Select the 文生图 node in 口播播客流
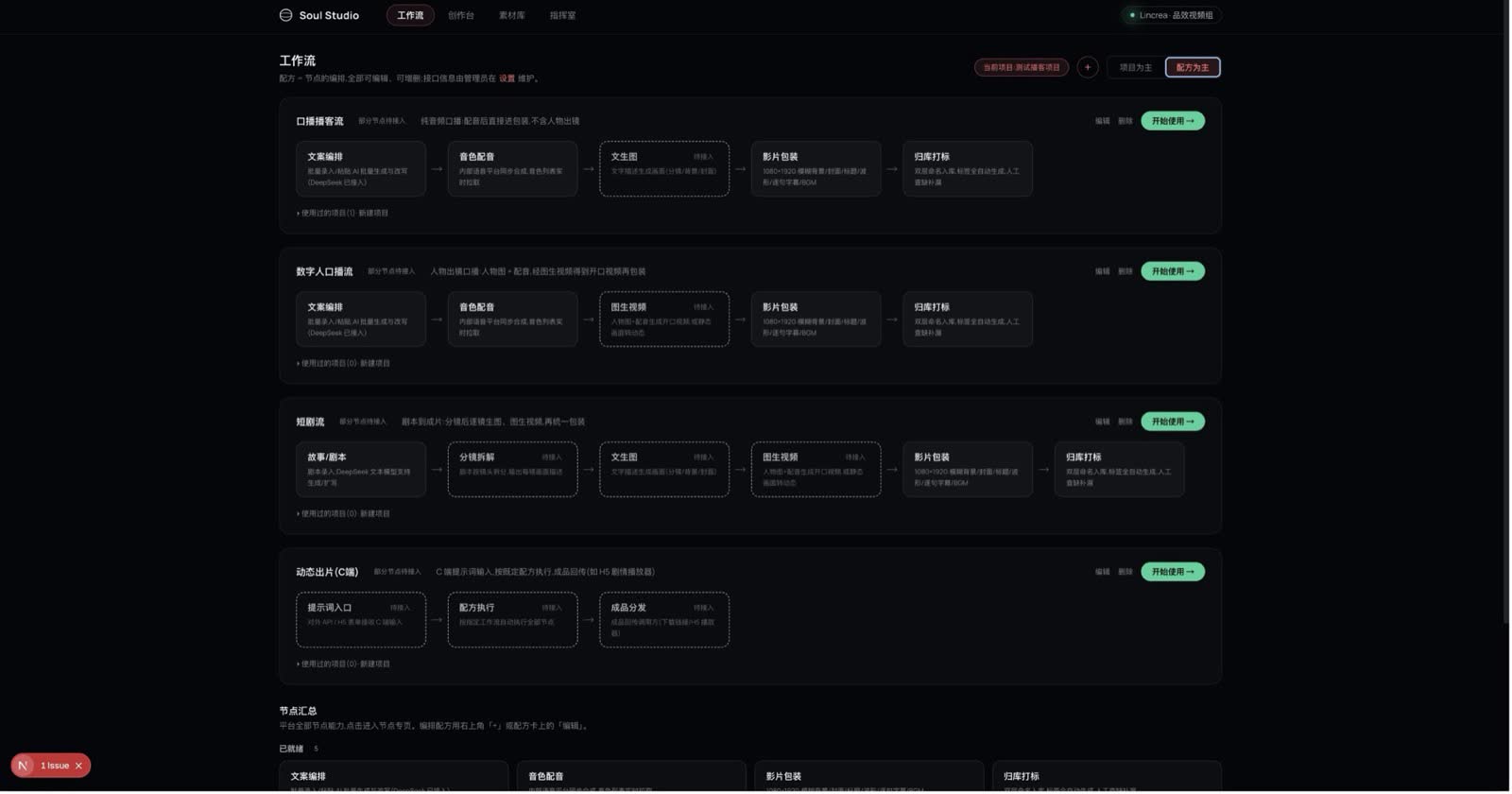 (x=664, y=169)
